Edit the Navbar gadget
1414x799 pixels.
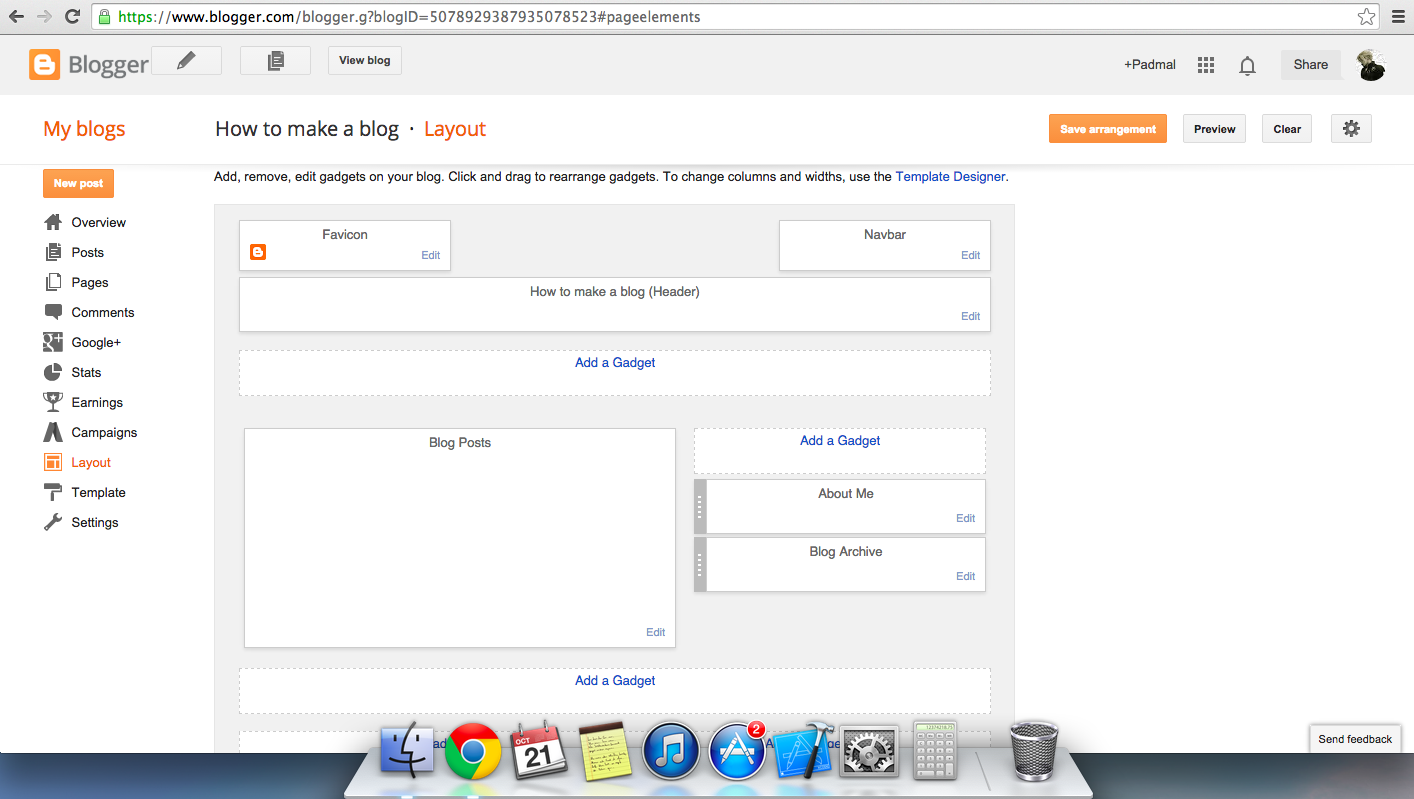970,255
